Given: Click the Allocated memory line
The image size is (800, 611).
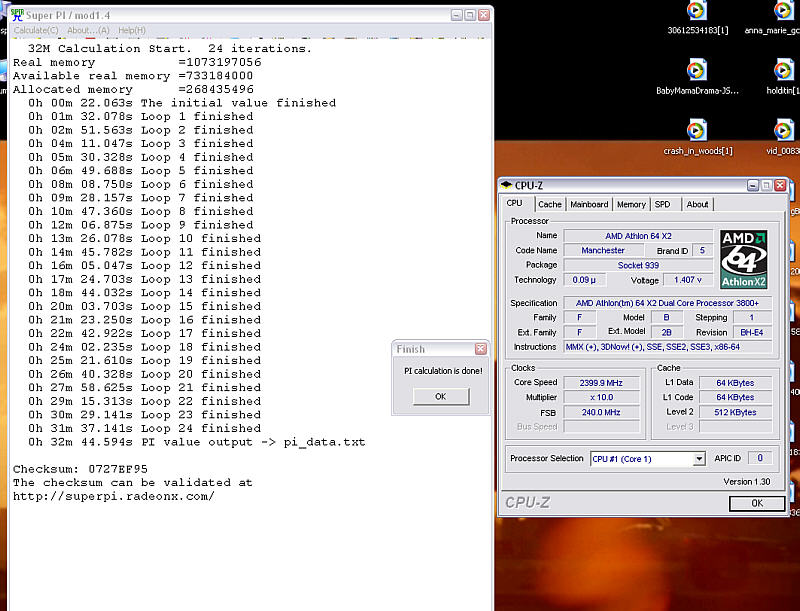Looking at the screenshot, I should tap(133, 89).
